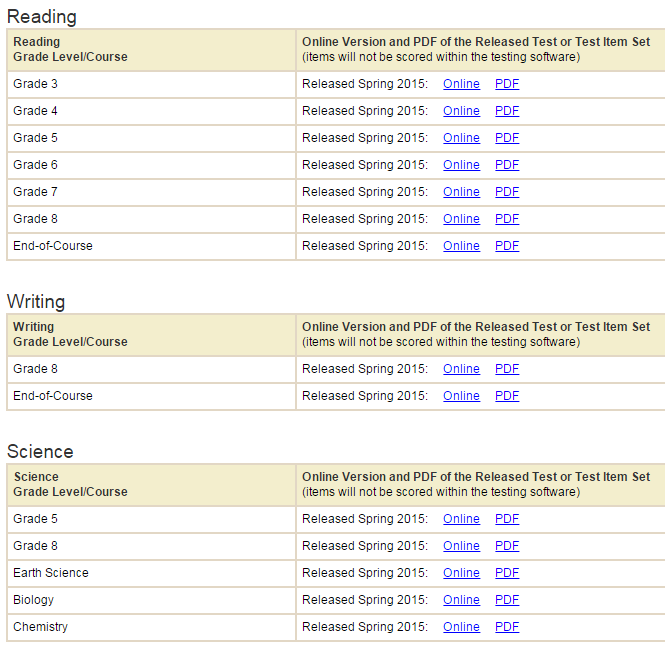Open the Reading Grade 7 Online link
Image resolution: width=665 pixels, height=661 pixels.
pos(461,192)
